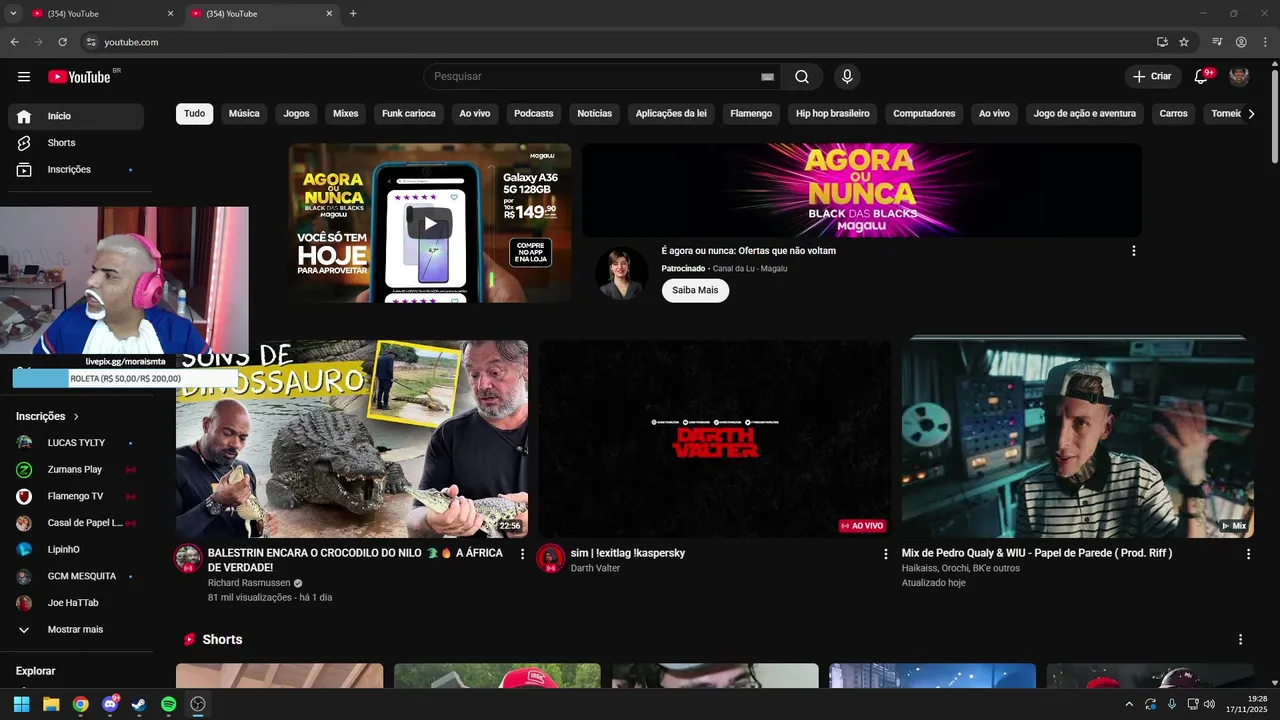Screen dimensions: 1280x720
Task: Open options for Pedro Qualy mix
Action: pyautogui.click(x=1248, y=554)
